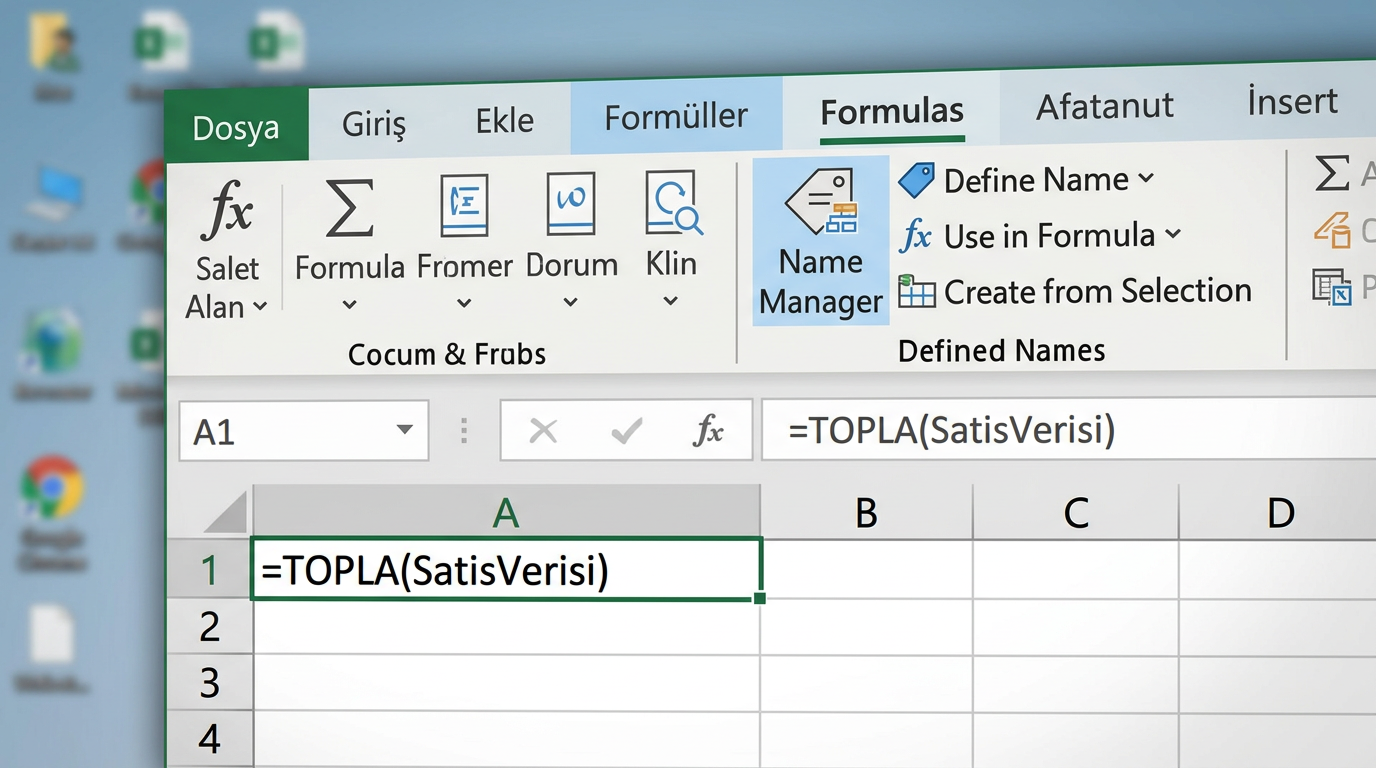The image size is (1376, 768).
Task: Open the Name Manager
Action: [821, 241]
